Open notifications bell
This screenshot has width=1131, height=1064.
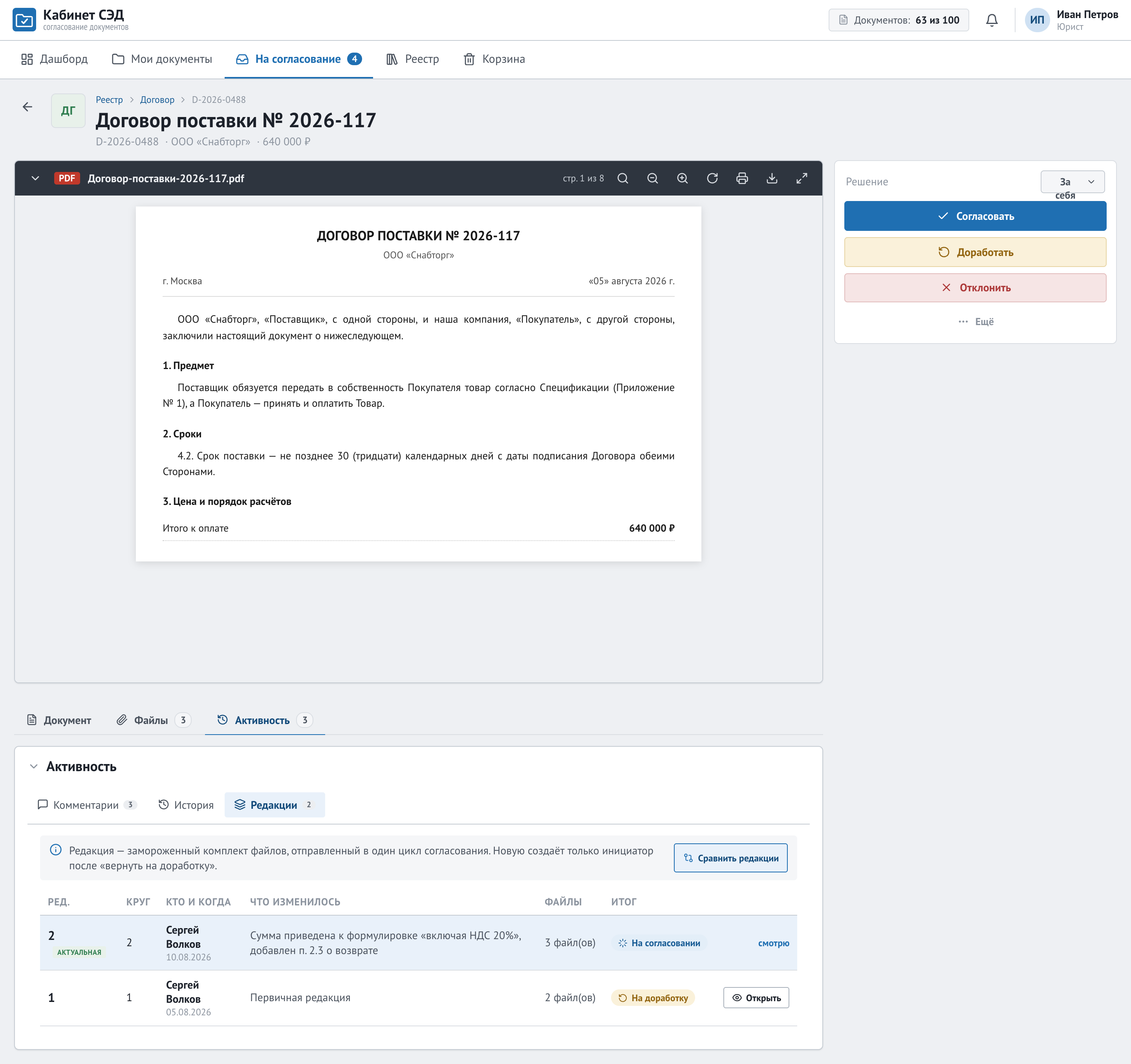click(992, 20)
